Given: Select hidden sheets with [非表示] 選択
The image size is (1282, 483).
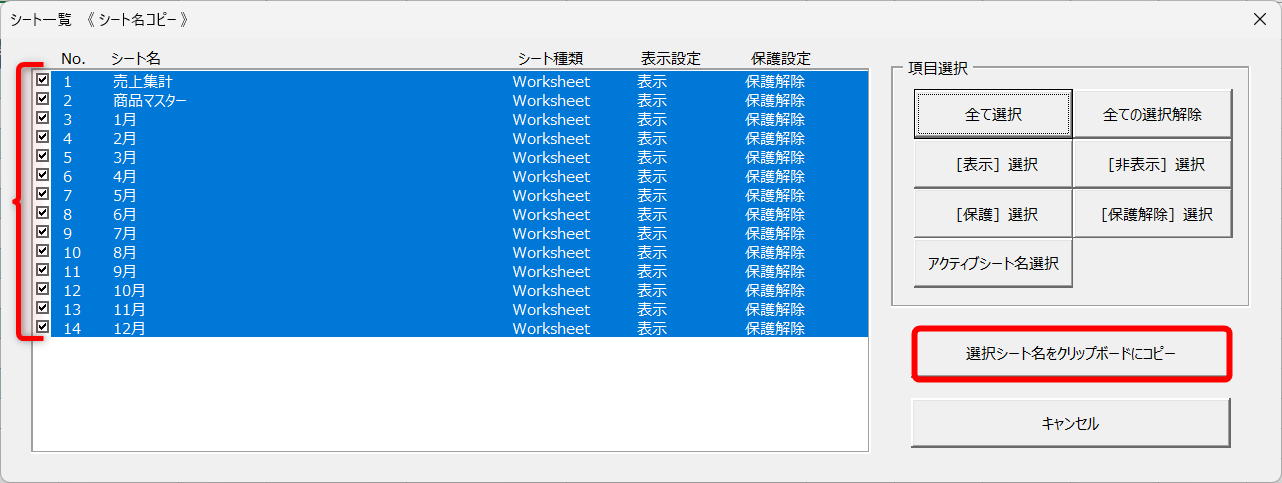Looking at the screenshot, I should click(1152, 164).
